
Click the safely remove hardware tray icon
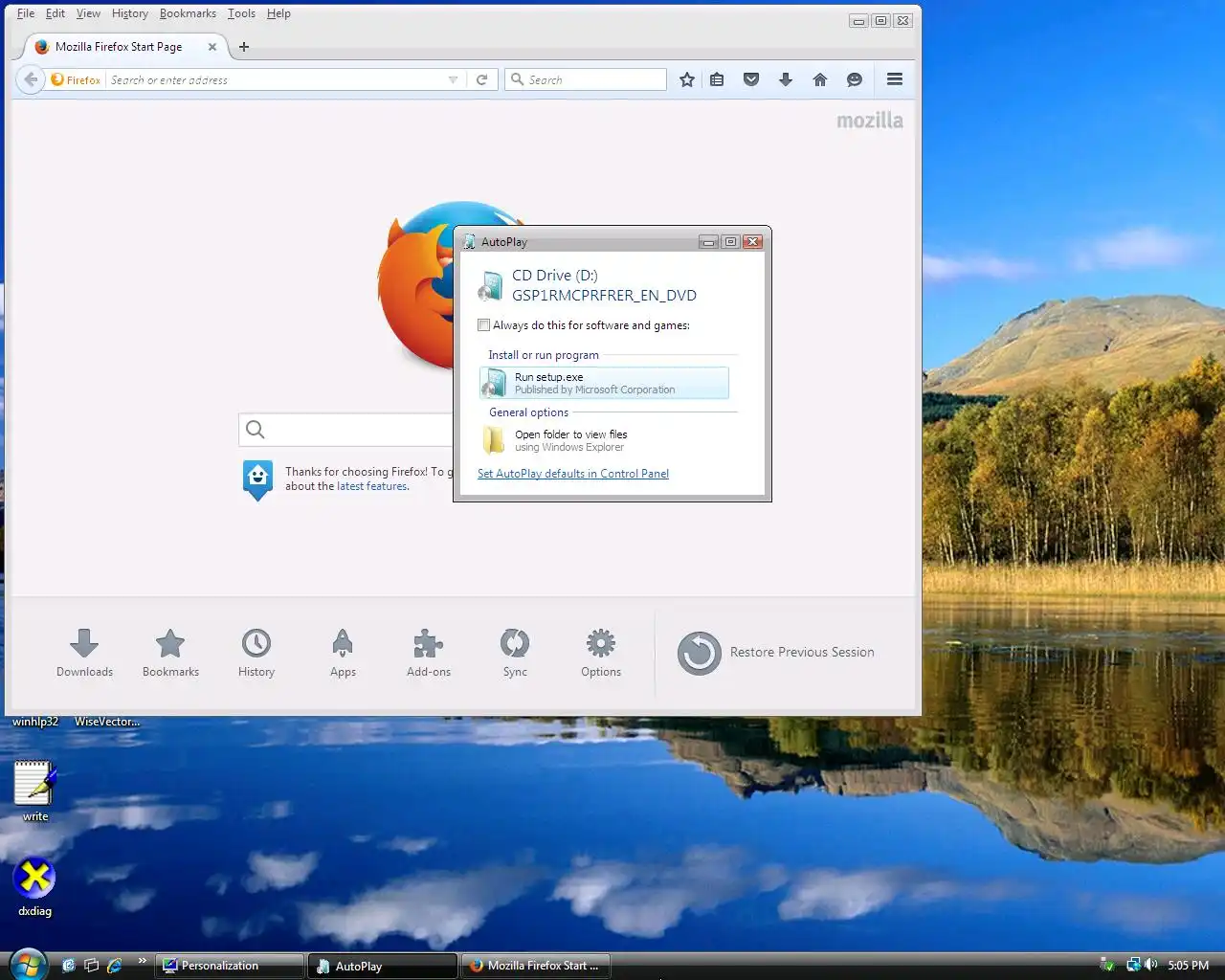tap(1107, 965)
